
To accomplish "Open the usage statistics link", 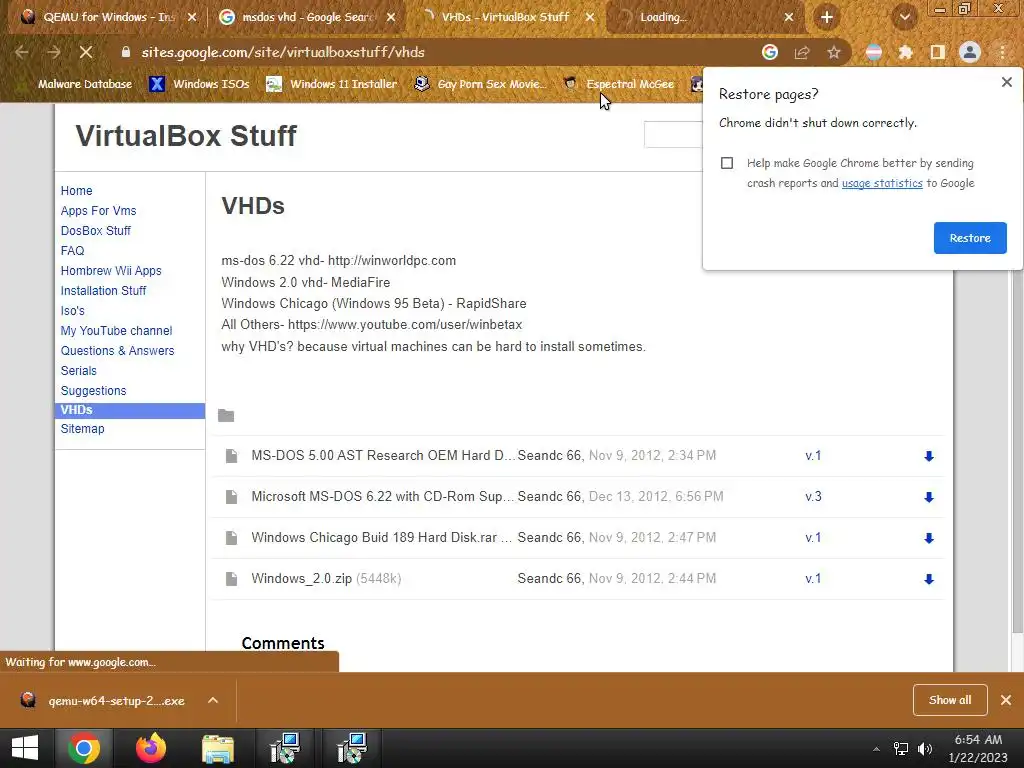I will pos(882,183).
